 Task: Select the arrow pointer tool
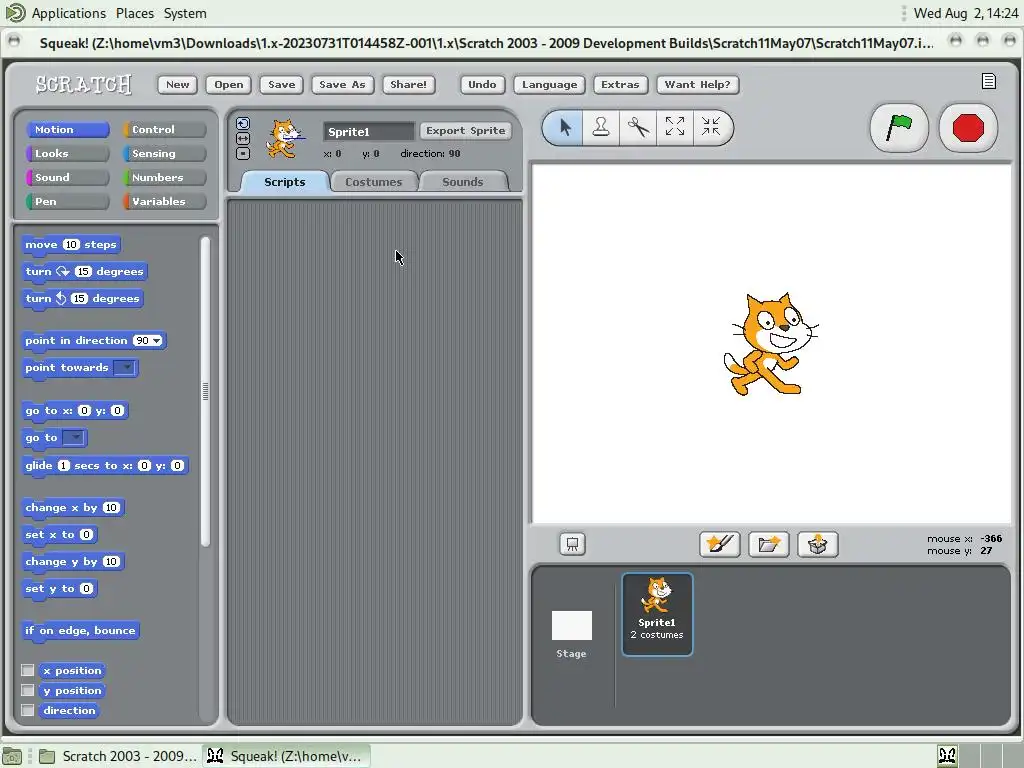coord(565,127)
